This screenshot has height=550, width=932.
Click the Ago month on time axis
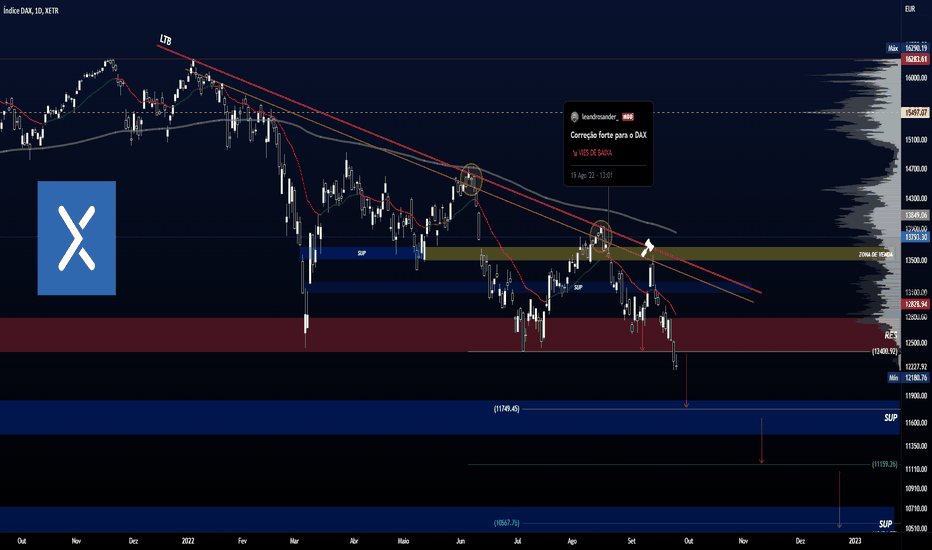point(572,541)
